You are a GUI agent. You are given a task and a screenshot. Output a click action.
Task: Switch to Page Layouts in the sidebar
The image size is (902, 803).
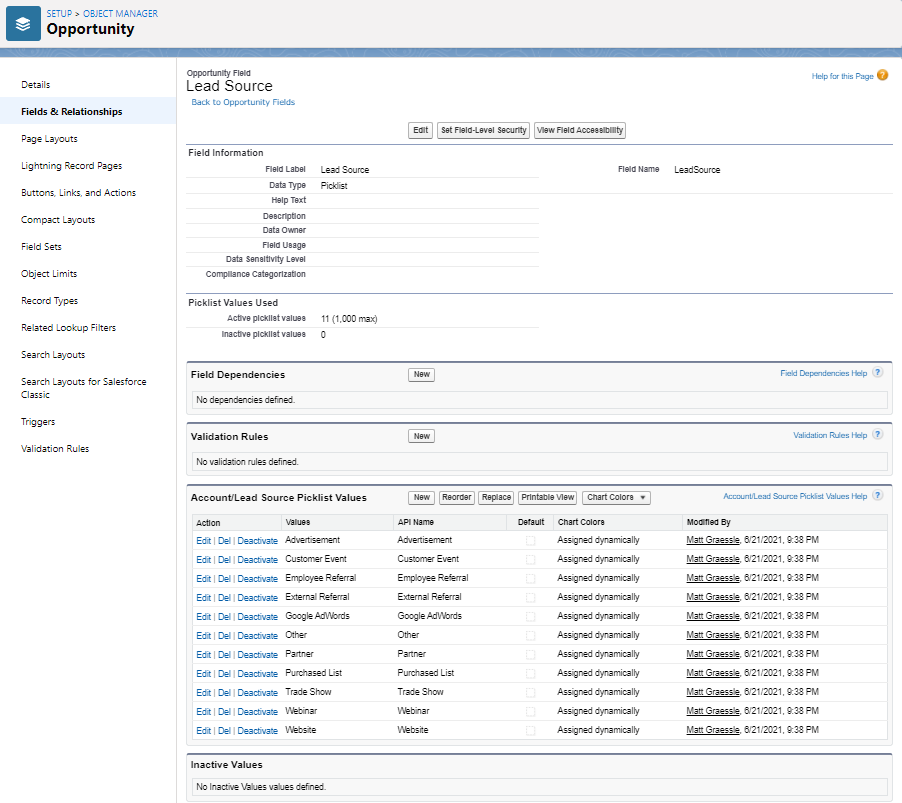49,138
